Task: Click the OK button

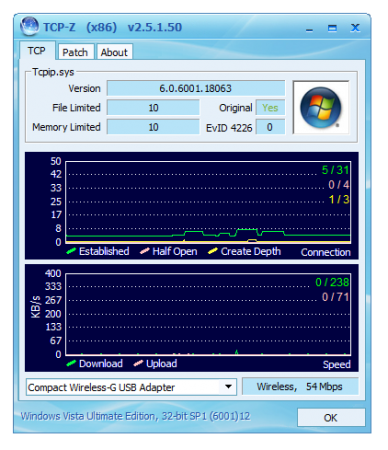Action: [331, 418]
